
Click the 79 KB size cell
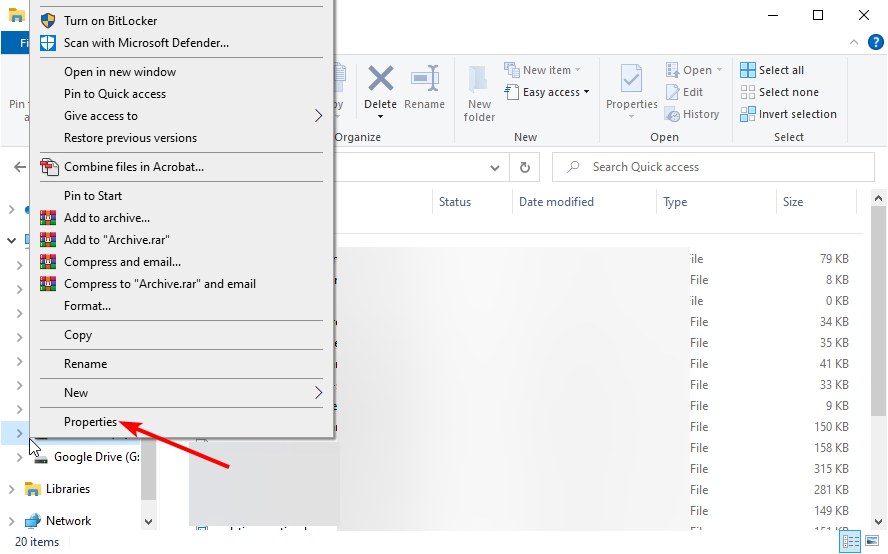point(834,259)
